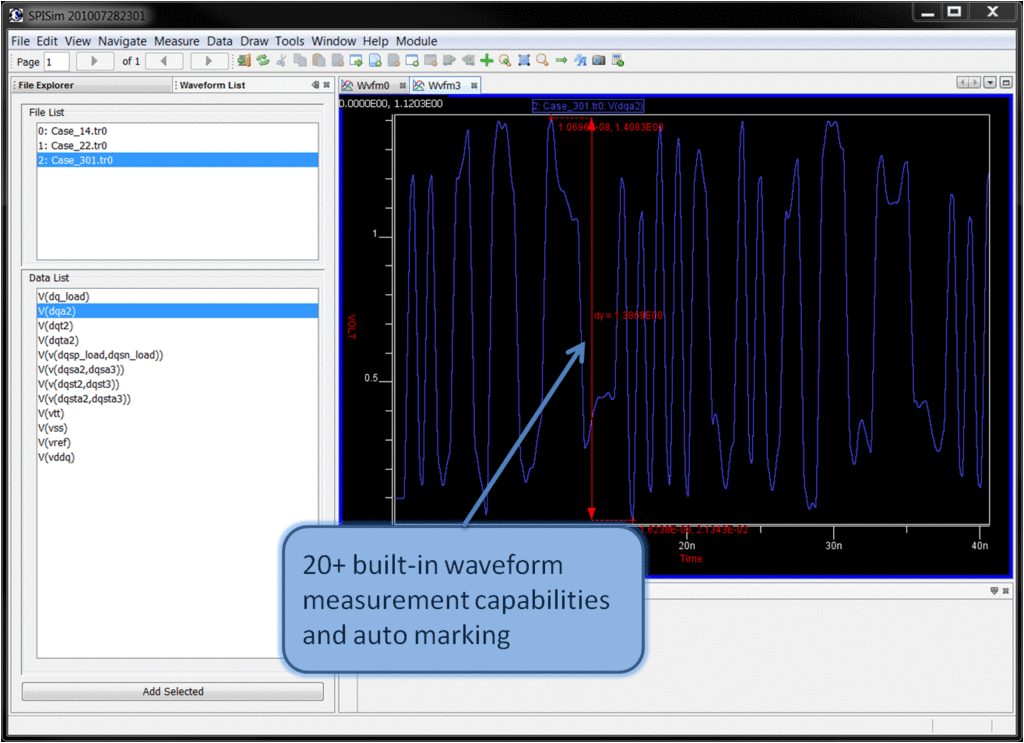The width and height of the screenshot is (1024, 743).
Task: Click the green refresh arrows icon
Action: click(x=262, y=61)
